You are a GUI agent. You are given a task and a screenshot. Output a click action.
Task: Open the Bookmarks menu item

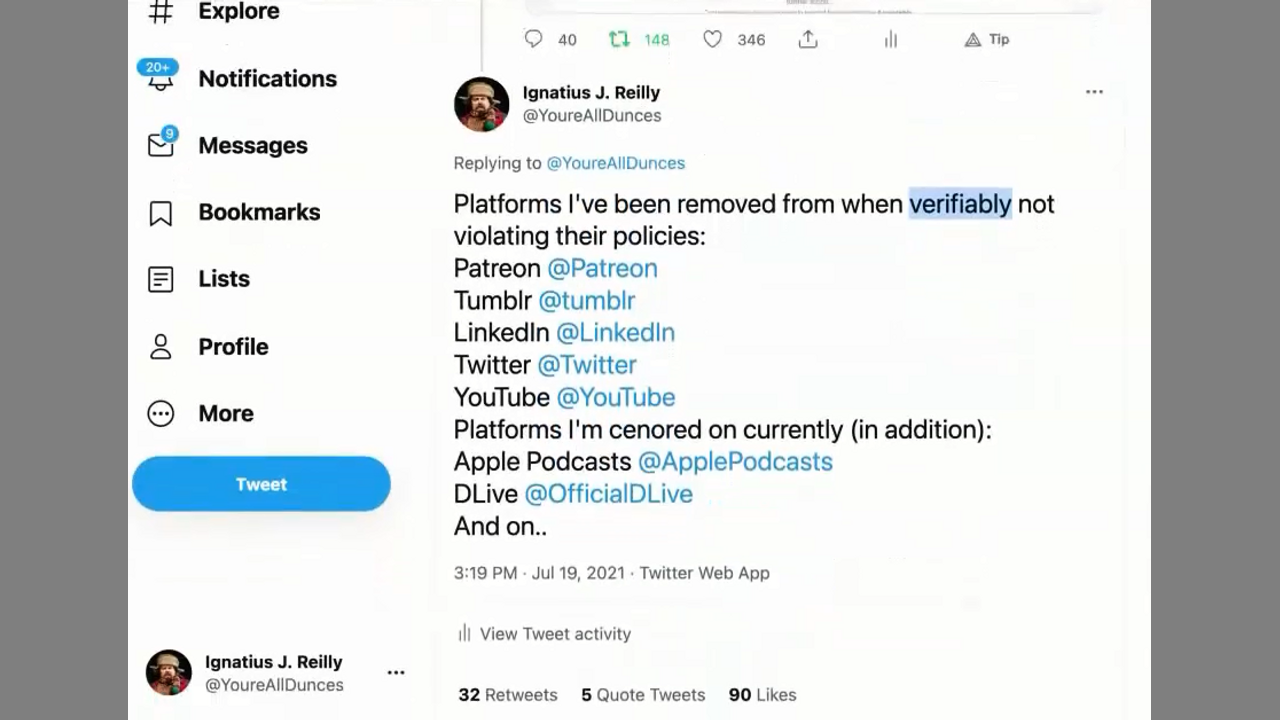pos(258,212)
